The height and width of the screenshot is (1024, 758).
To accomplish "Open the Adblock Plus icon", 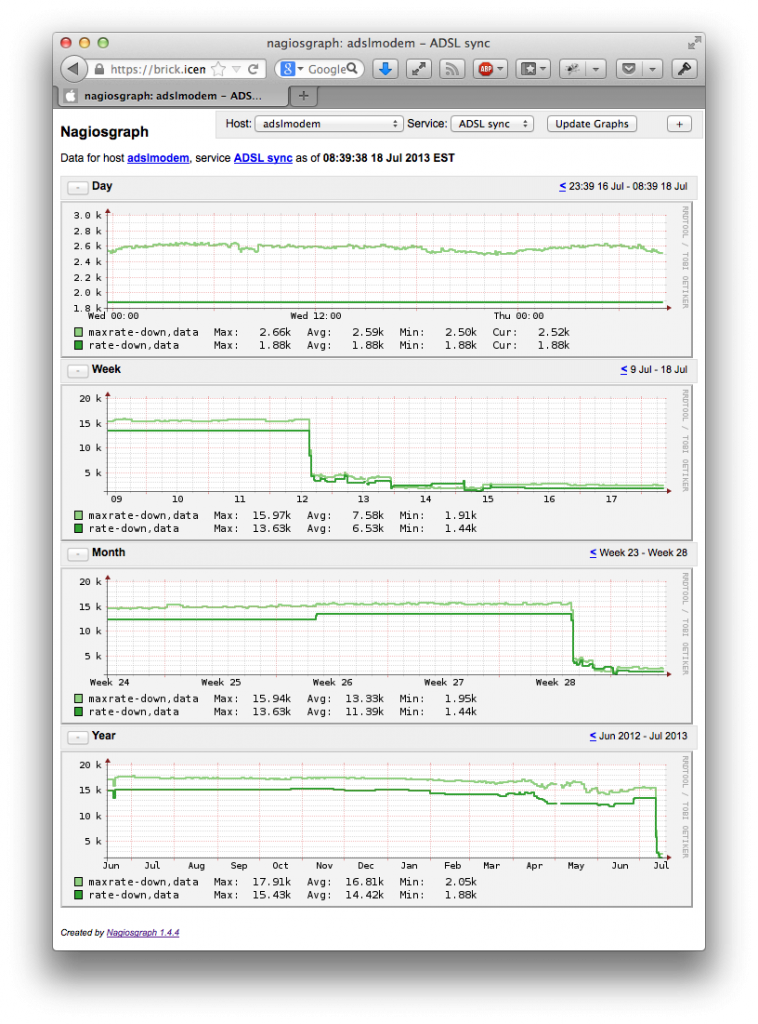I will point(487,69).
